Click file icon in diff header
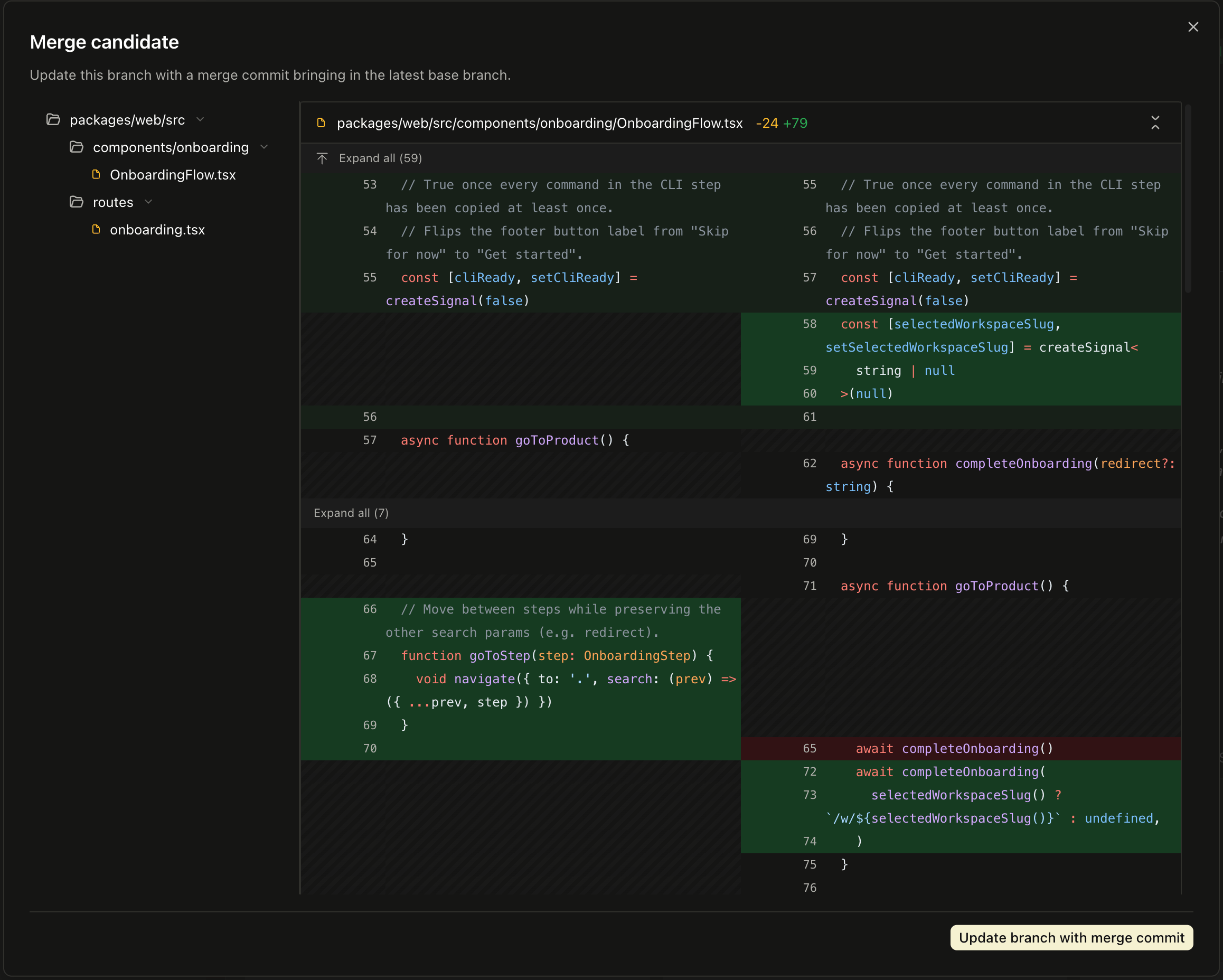The width and height of the screenshot is (1223, 980). (321, 123)
